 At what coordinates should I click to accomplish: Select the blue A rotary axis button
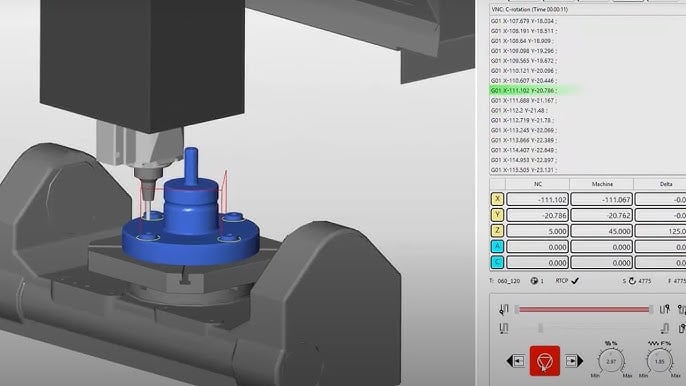tap(497, 246)
